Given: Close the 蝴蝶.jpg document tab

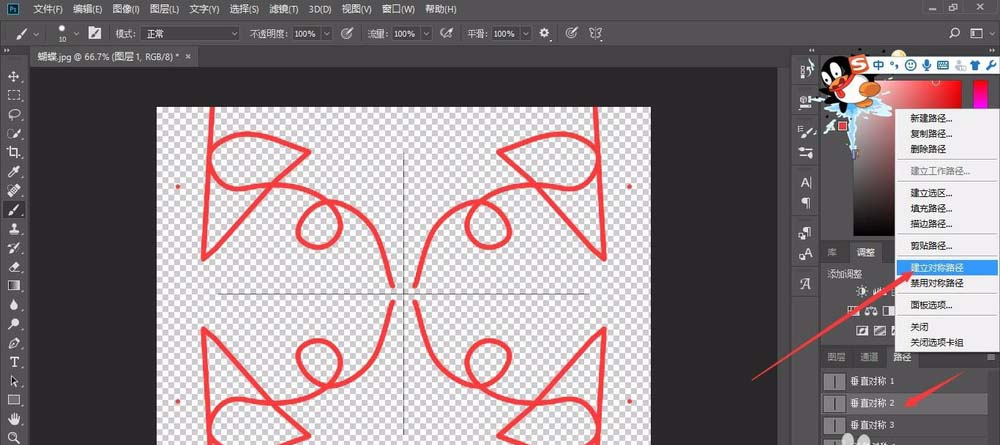Looking at the screenshot, I should click(188, 57).
